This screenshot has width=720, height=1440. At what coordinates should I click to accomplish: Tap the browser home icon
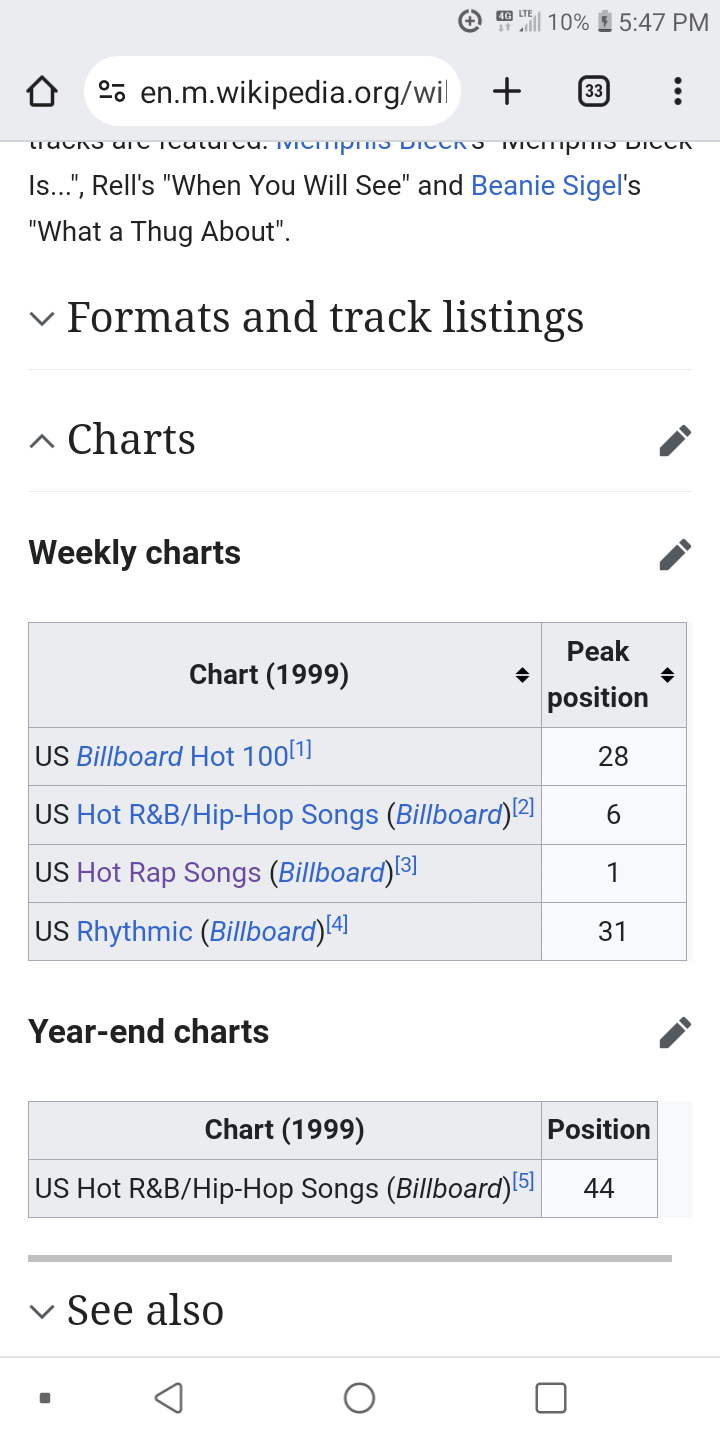41,92
